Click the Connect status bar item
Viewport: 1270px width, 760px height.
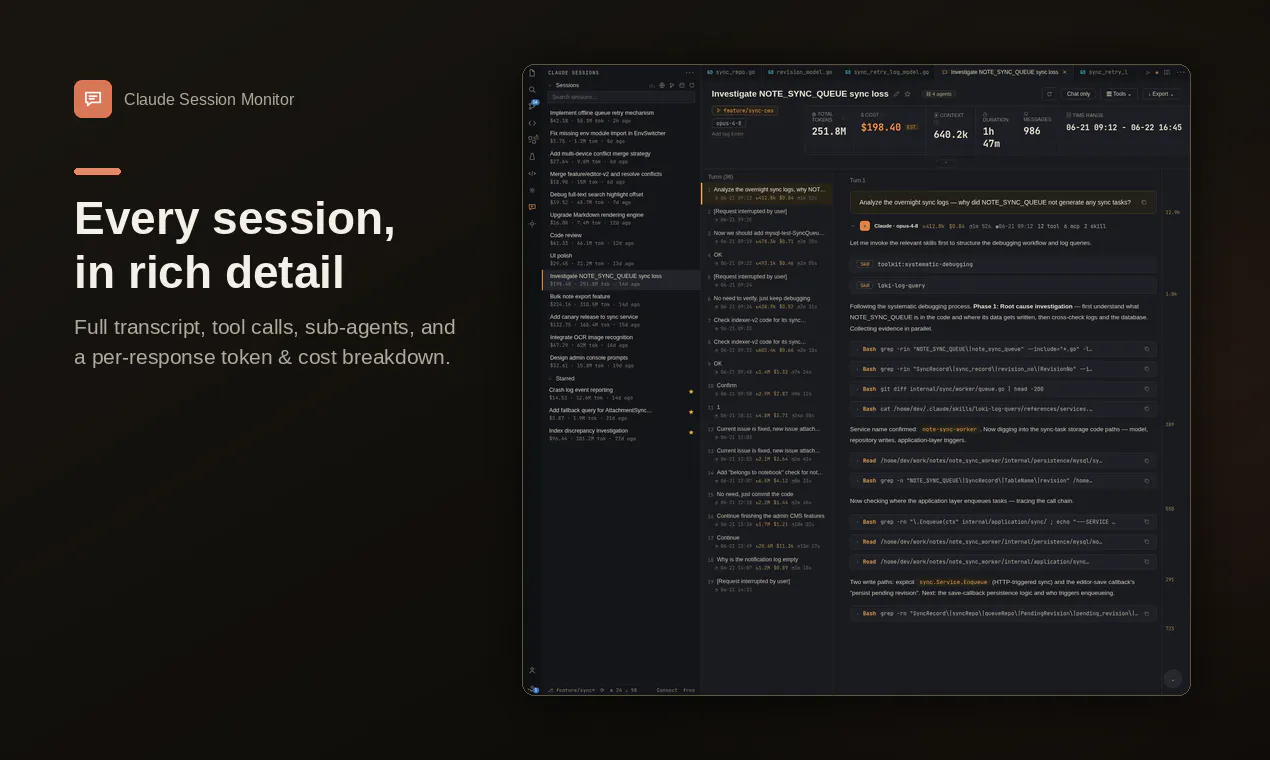(667, 690)
